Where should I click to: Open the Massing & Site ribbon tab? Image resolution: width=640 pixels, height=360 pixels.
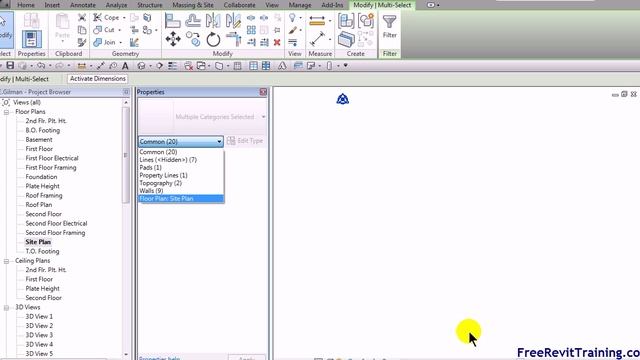pyautogui.click(x=193, y=5)
